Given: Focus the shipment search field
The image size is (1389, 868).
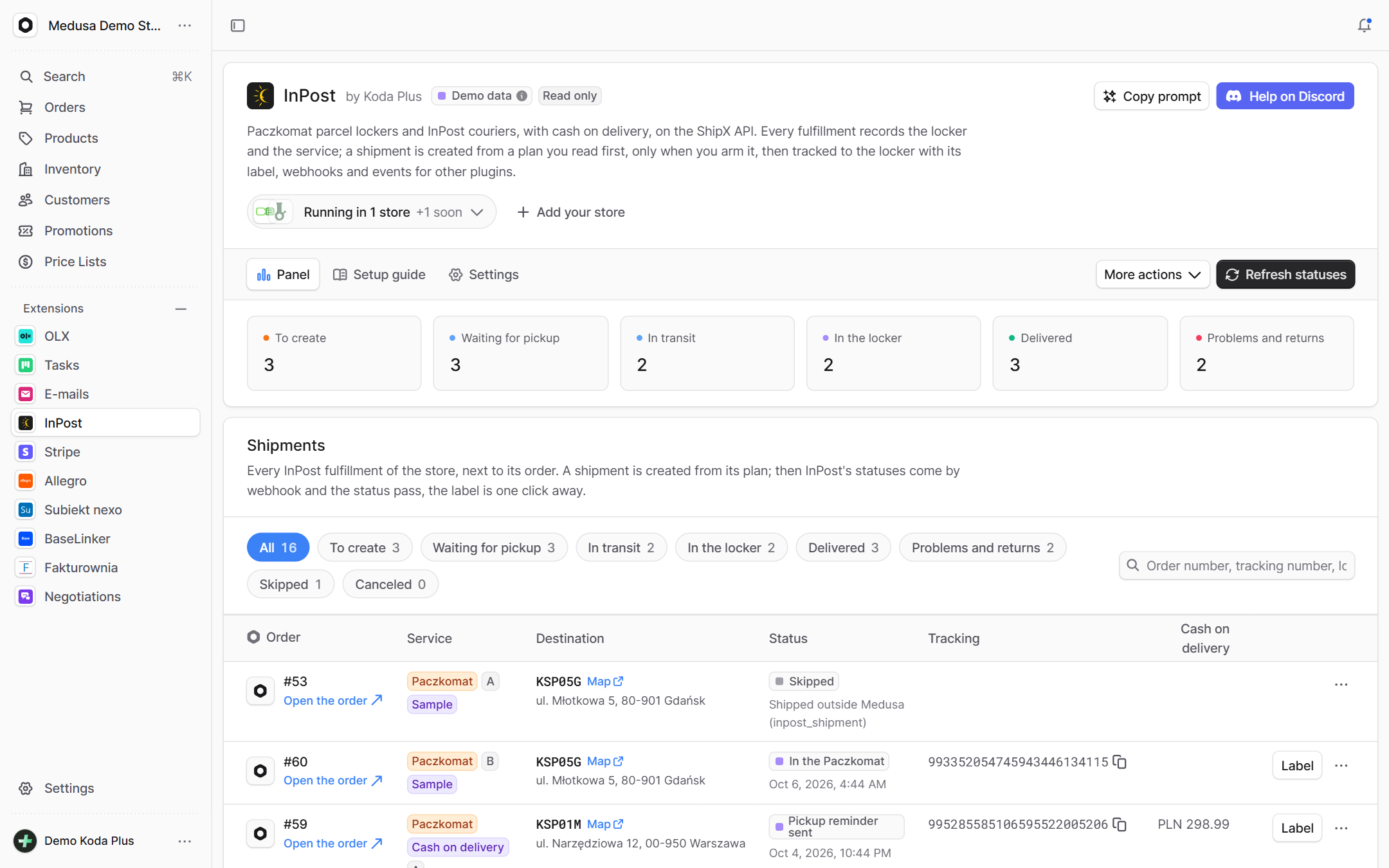Looking at the screenshot, I should [1237, 566].
